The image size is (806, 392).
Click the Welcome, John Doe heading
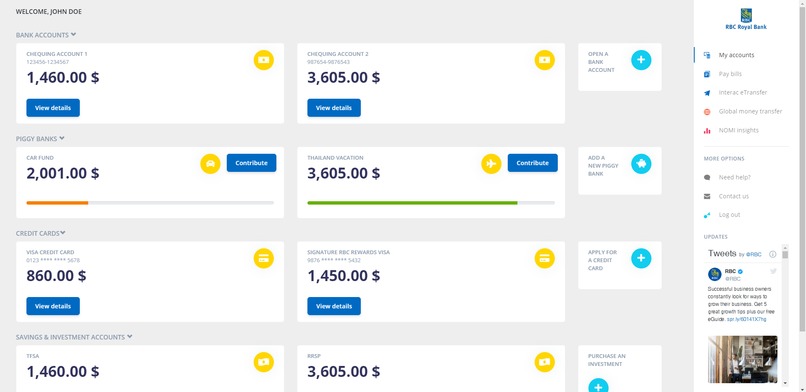(48, 11)
